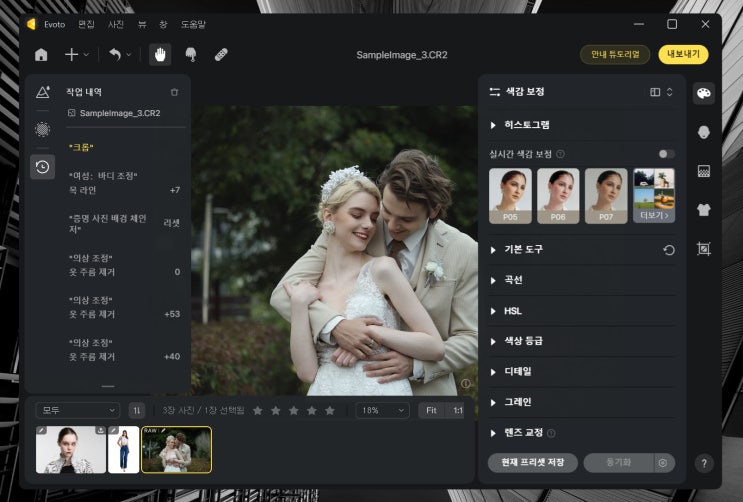Reset basic tools with circular arrow icon

pos(669,250)
